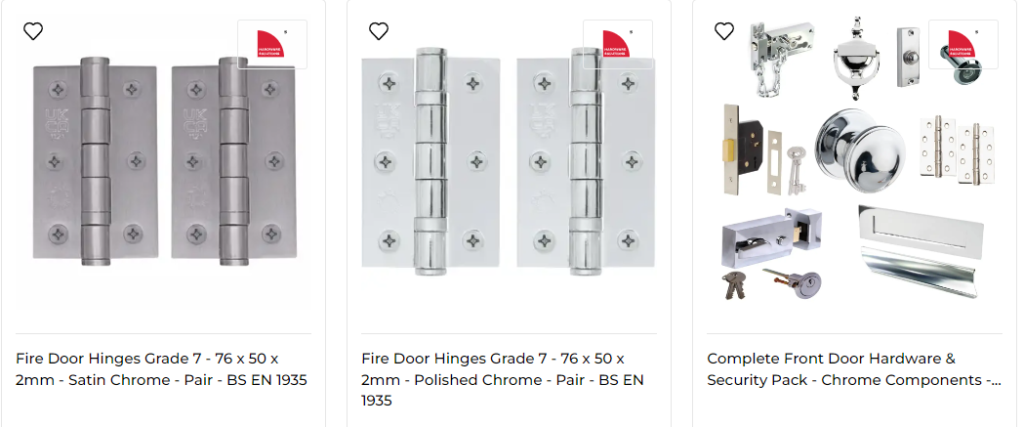Click the small hinge pair in pack image
The width and height of the screenshot is (1024, 427).
[956, 151]
